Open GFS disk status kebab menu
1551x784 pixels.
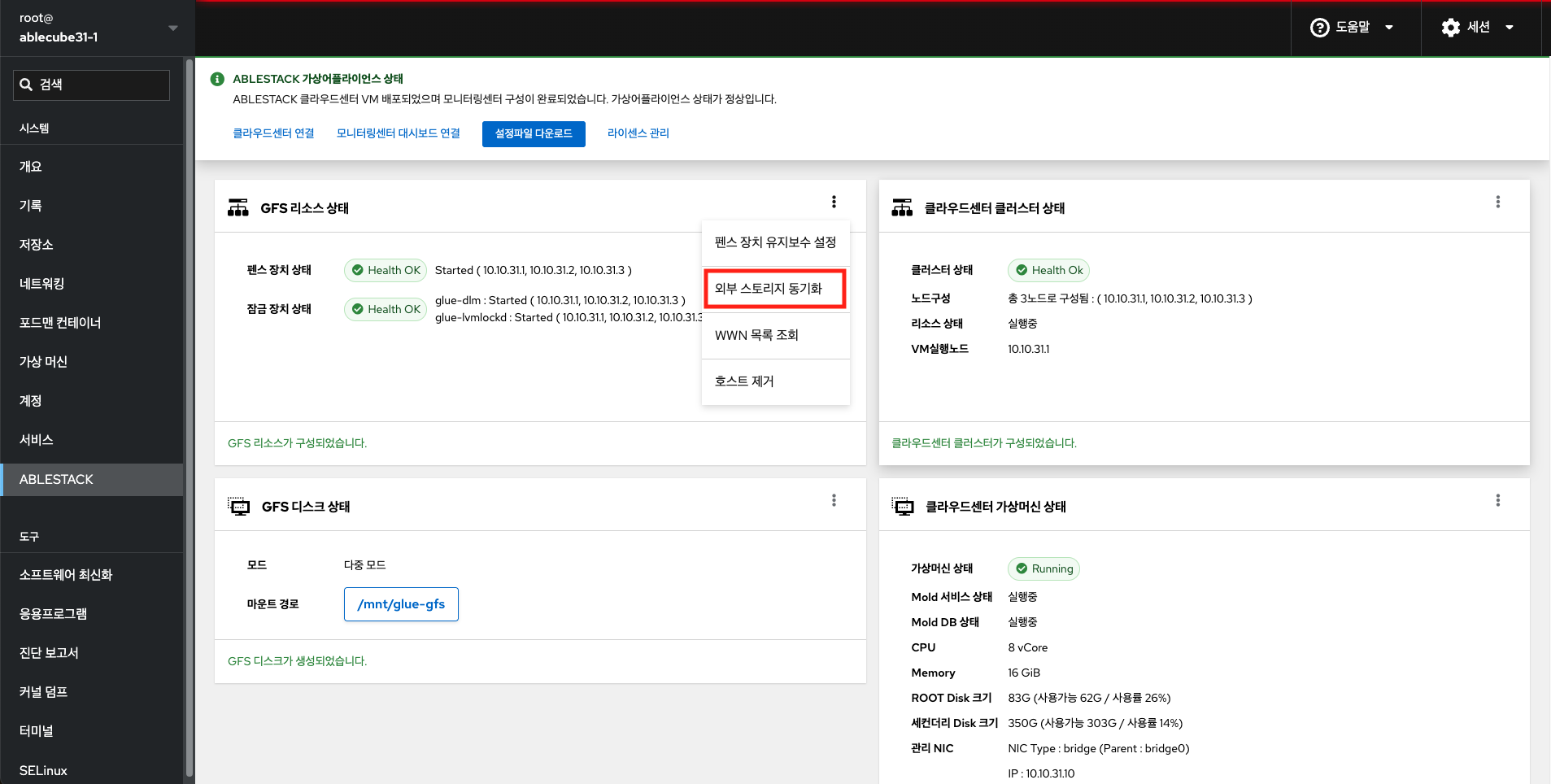coord(834,500)
